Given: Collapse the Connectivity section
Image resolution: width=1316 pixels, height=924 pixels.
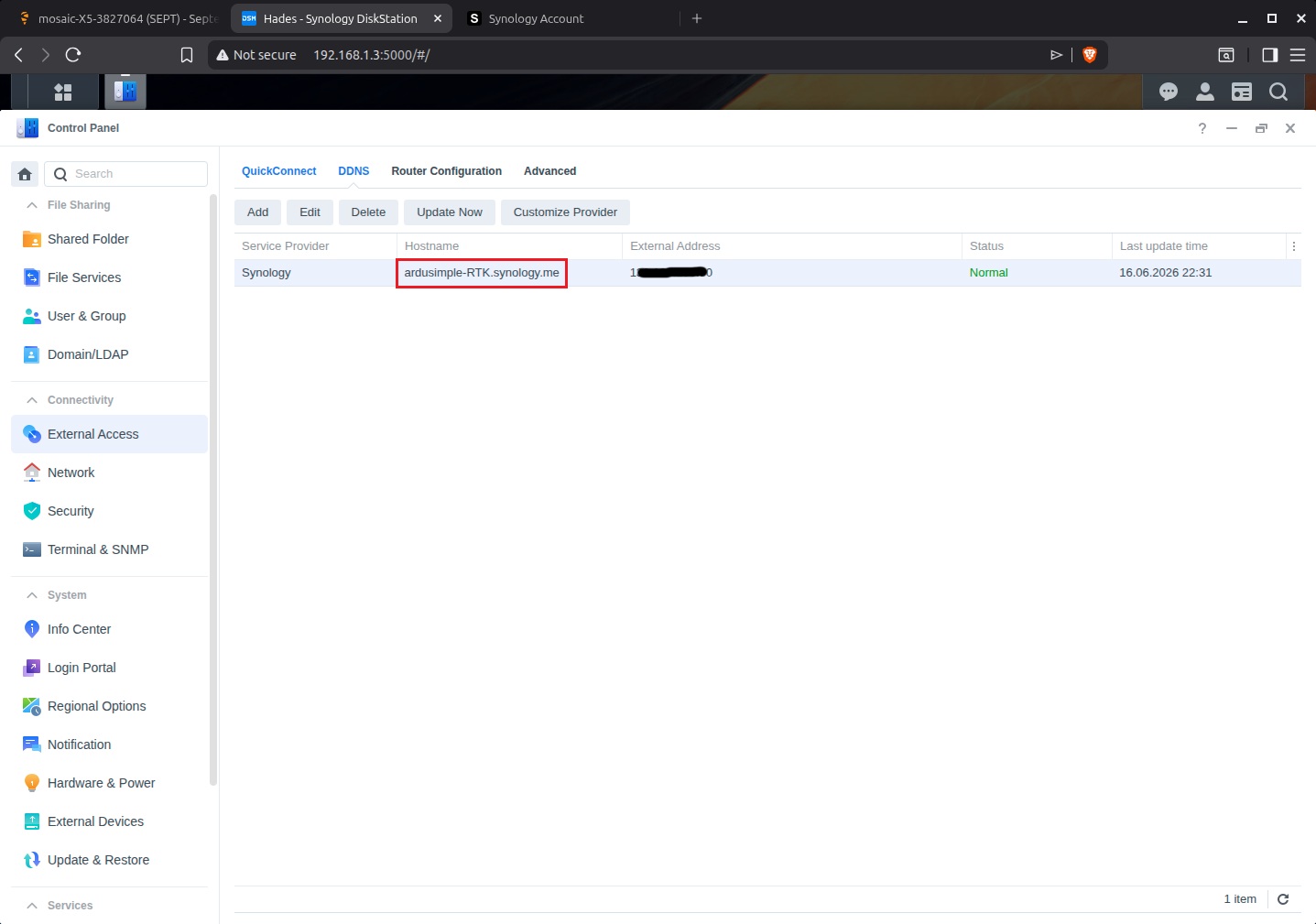Looking at the screenshot, I should 32,400.
